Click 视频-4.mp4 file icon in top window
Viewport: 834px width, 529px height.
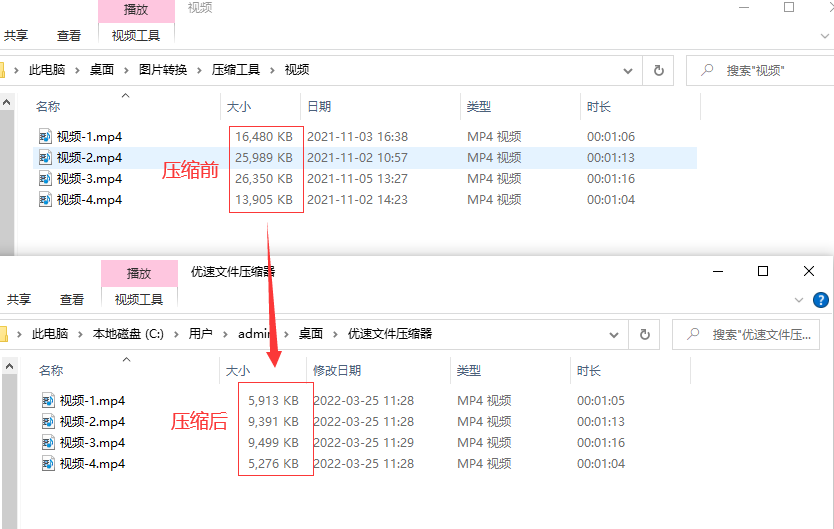[x=45, y=200]
